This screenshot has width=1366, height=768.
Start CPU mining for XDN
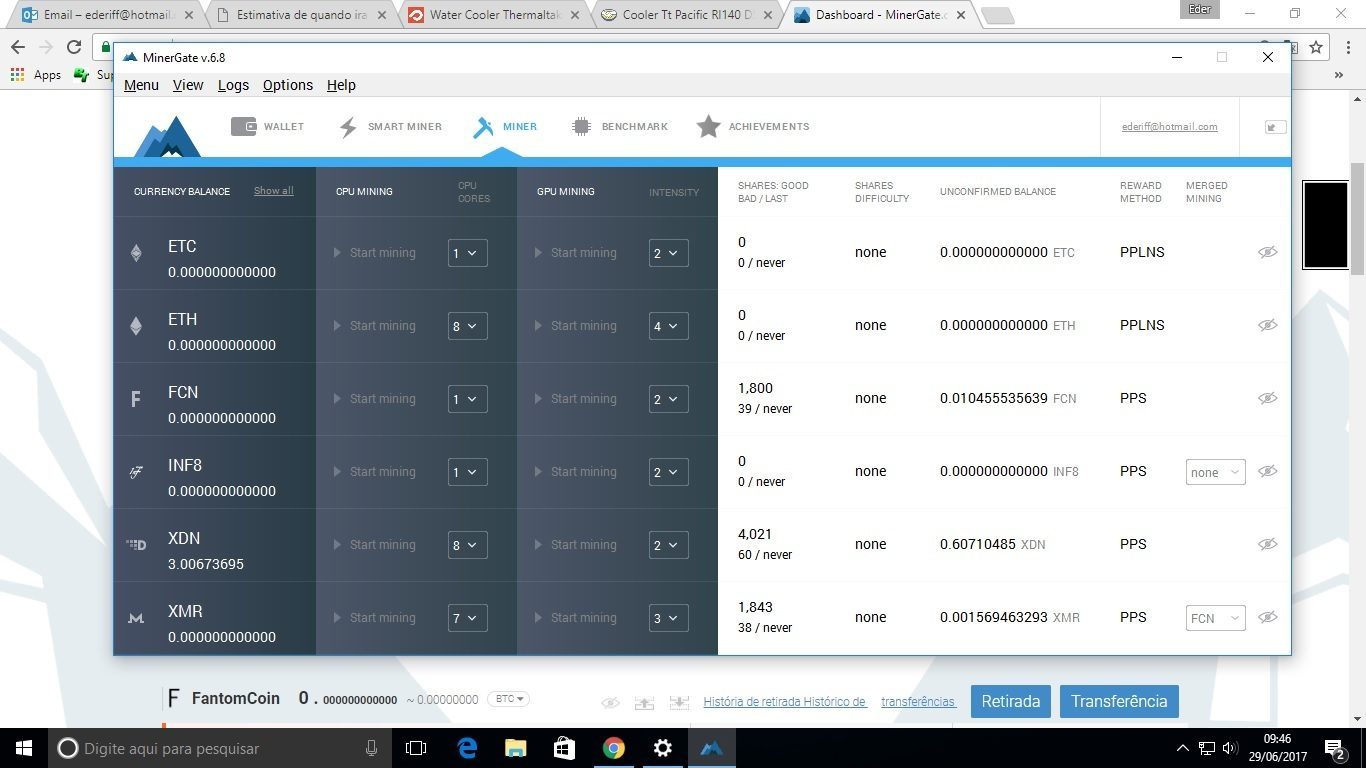click(x=374, y=545)
